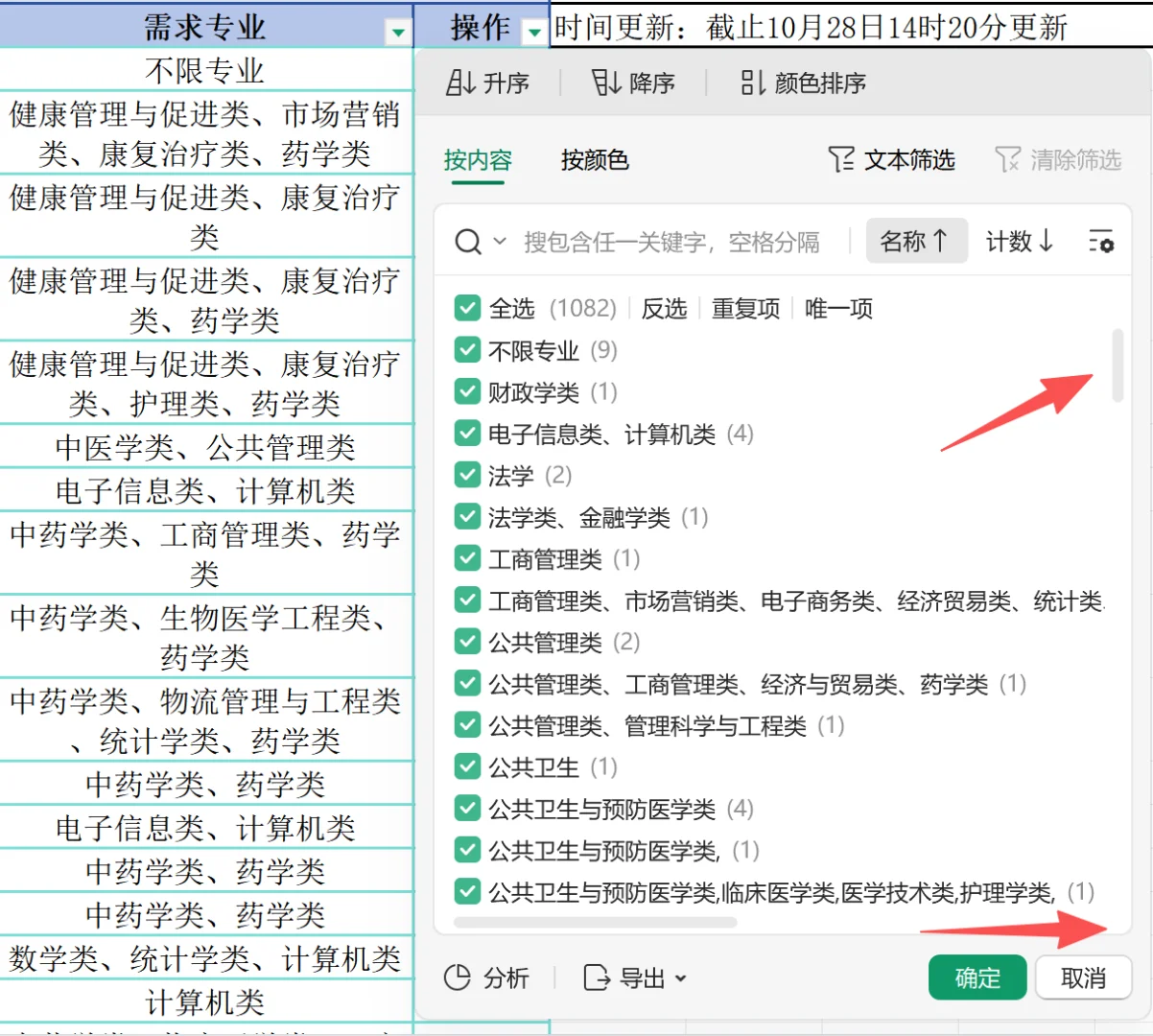Select cell 中医学类、公共管理类
The image size is (1153, 1036).
pyautogui.click(x=206, y=446)
